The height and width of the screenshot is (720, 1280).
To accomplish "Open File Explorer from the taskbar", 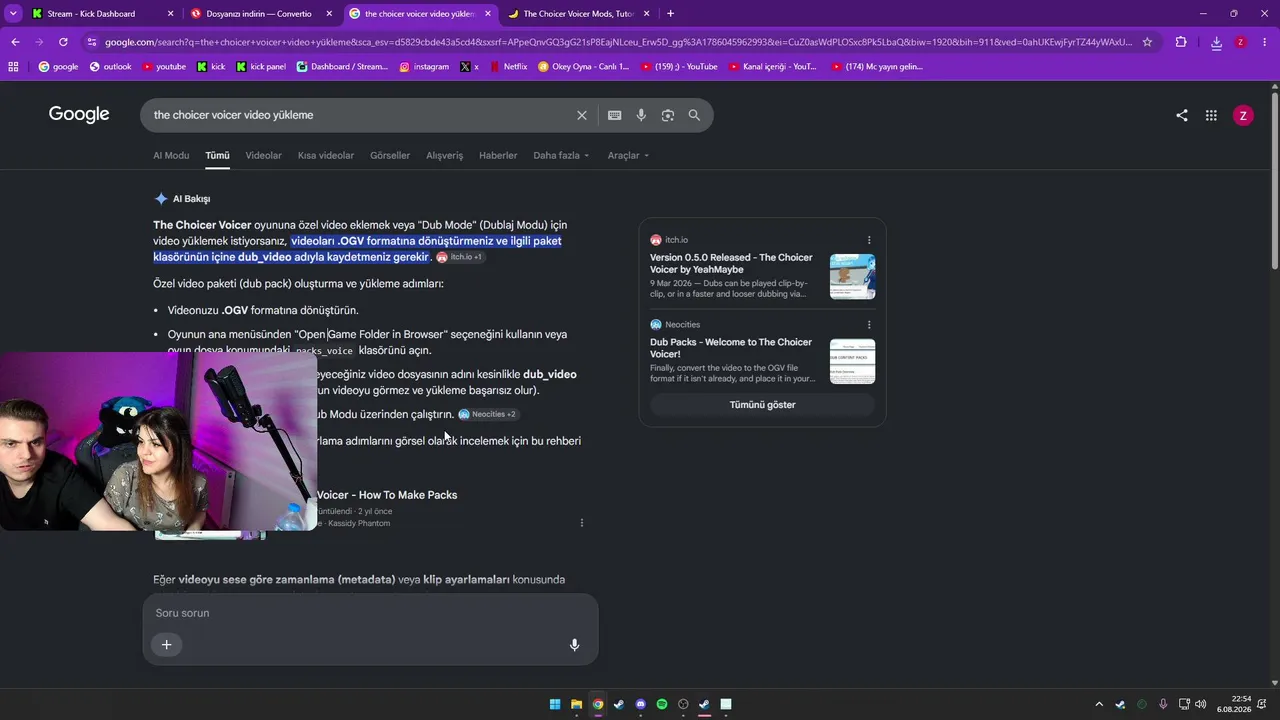I will (x=577, y=704).
